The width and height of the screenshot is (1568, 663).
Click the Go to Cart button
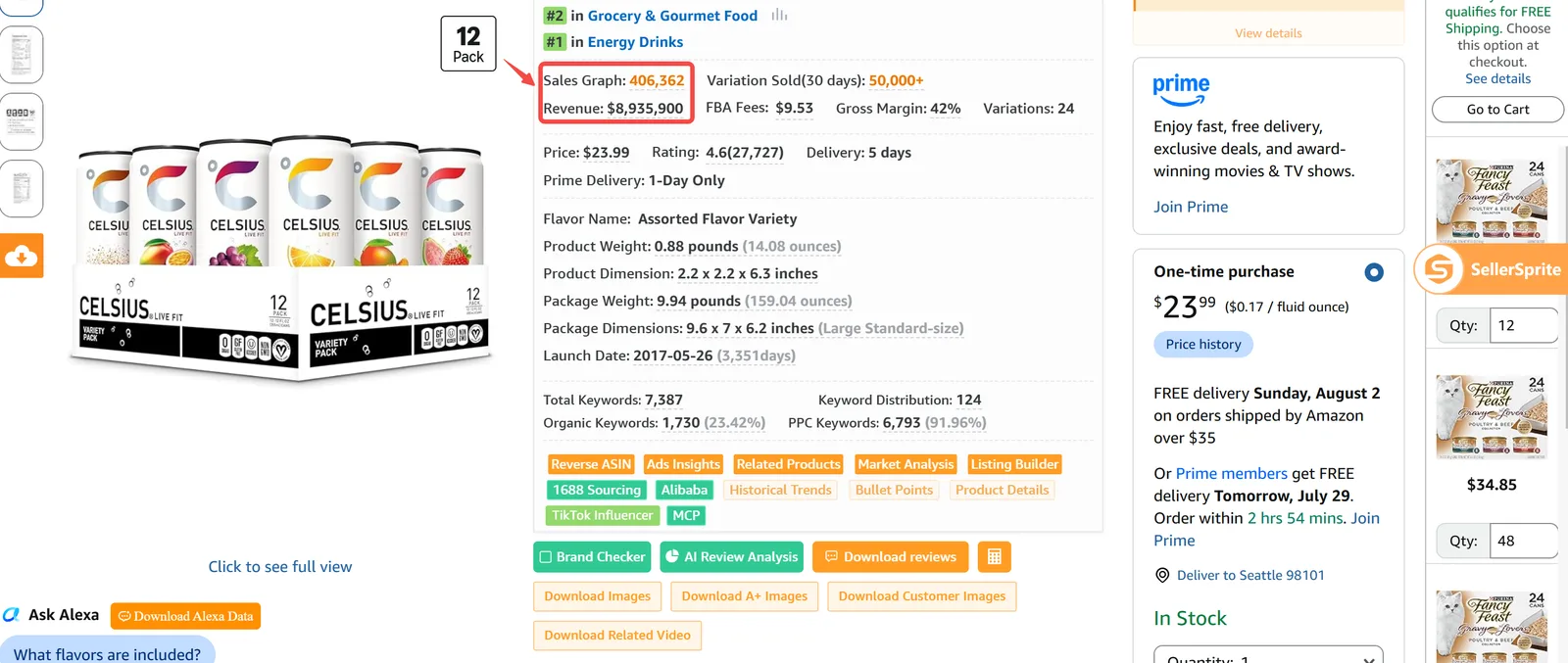pyautogui.click(x=1497, y=109)
